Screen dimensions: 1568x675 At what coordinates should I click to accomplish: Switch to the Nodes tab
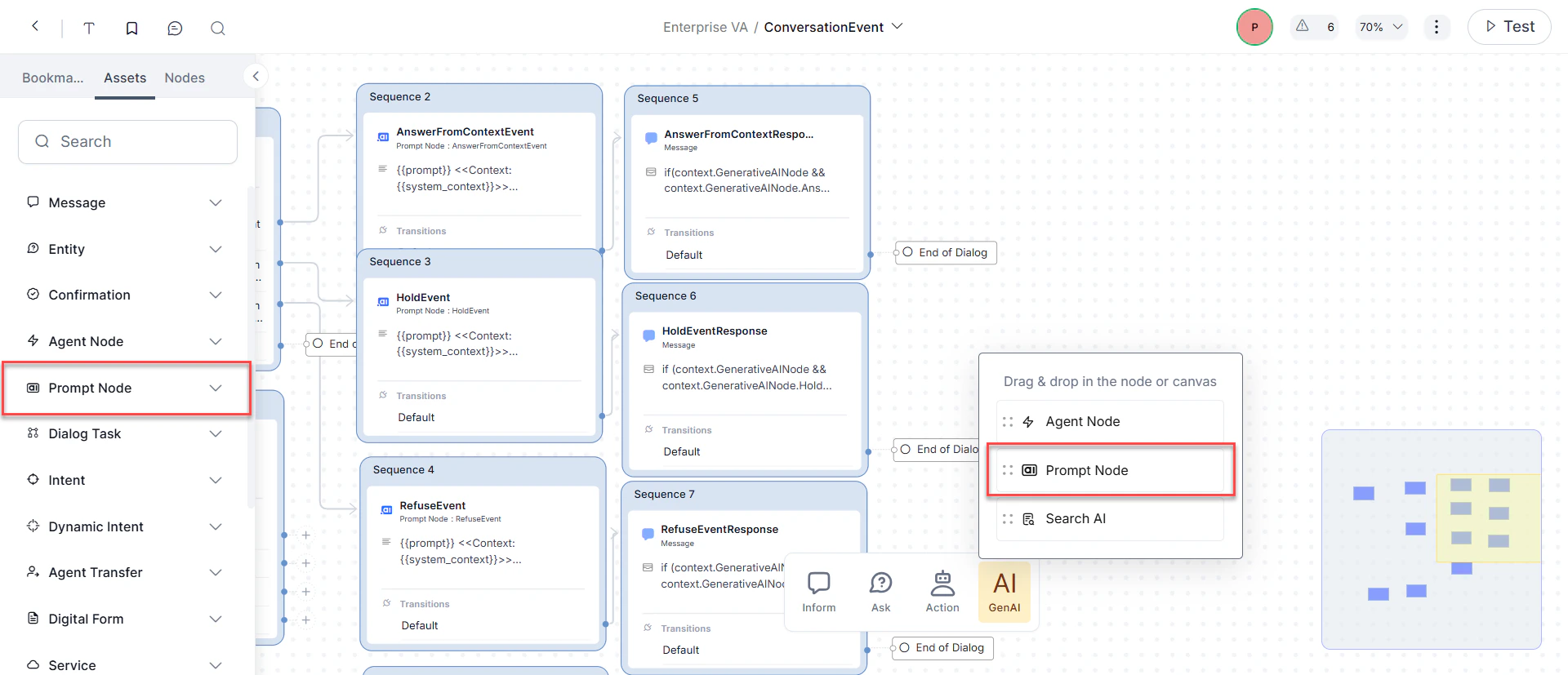point(185,78)
